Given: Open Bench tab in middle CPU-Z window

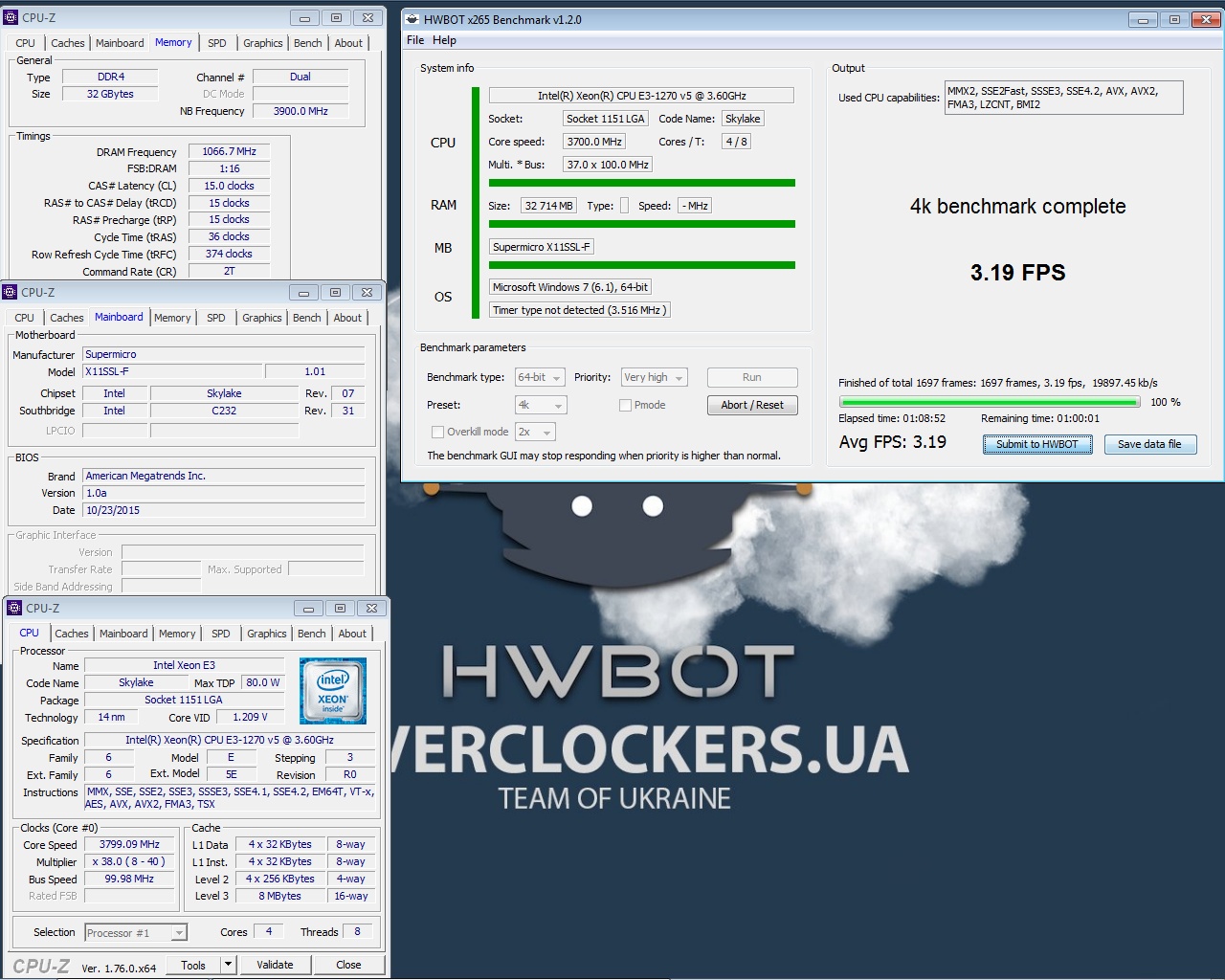Looking at the screenshot, I should point(306,318).
